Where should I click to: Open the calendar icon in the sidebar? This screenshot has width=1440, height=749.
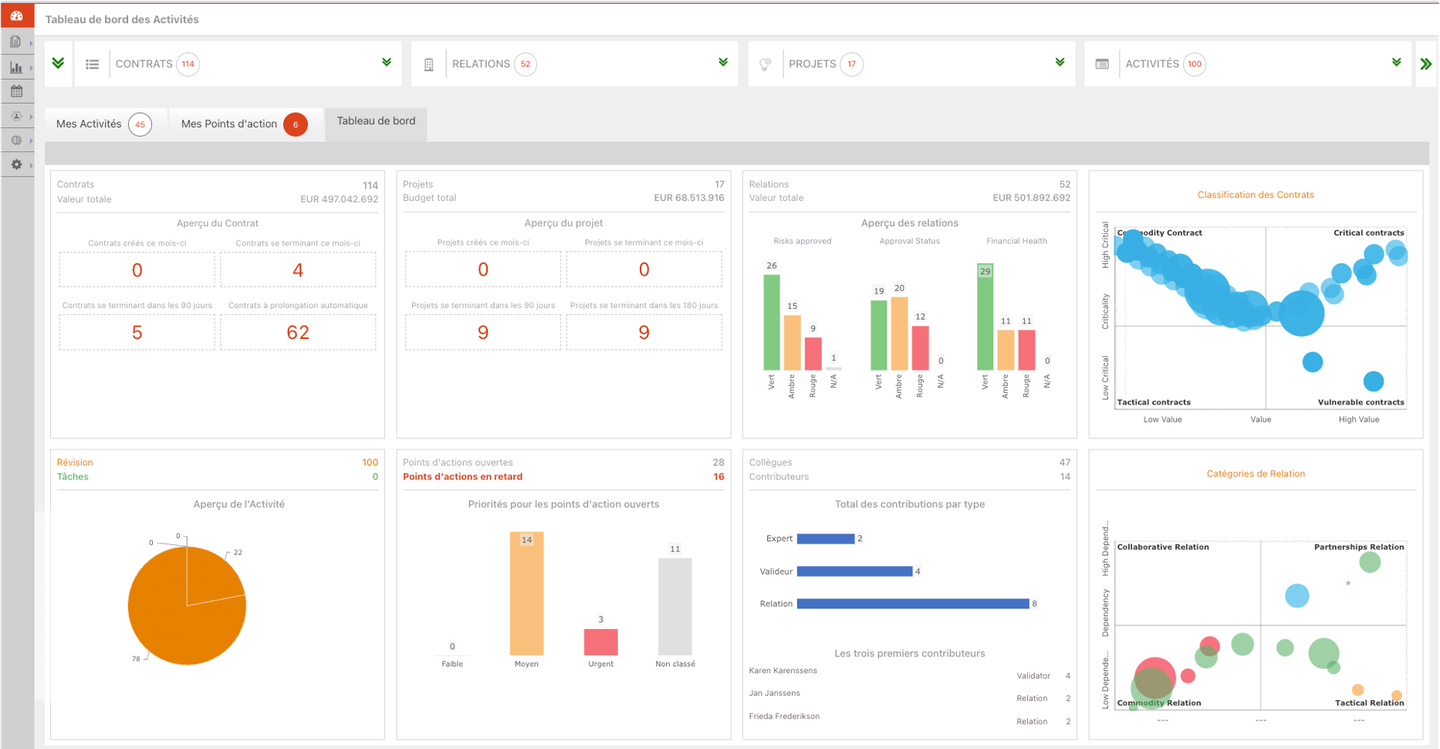pos(16,92)
